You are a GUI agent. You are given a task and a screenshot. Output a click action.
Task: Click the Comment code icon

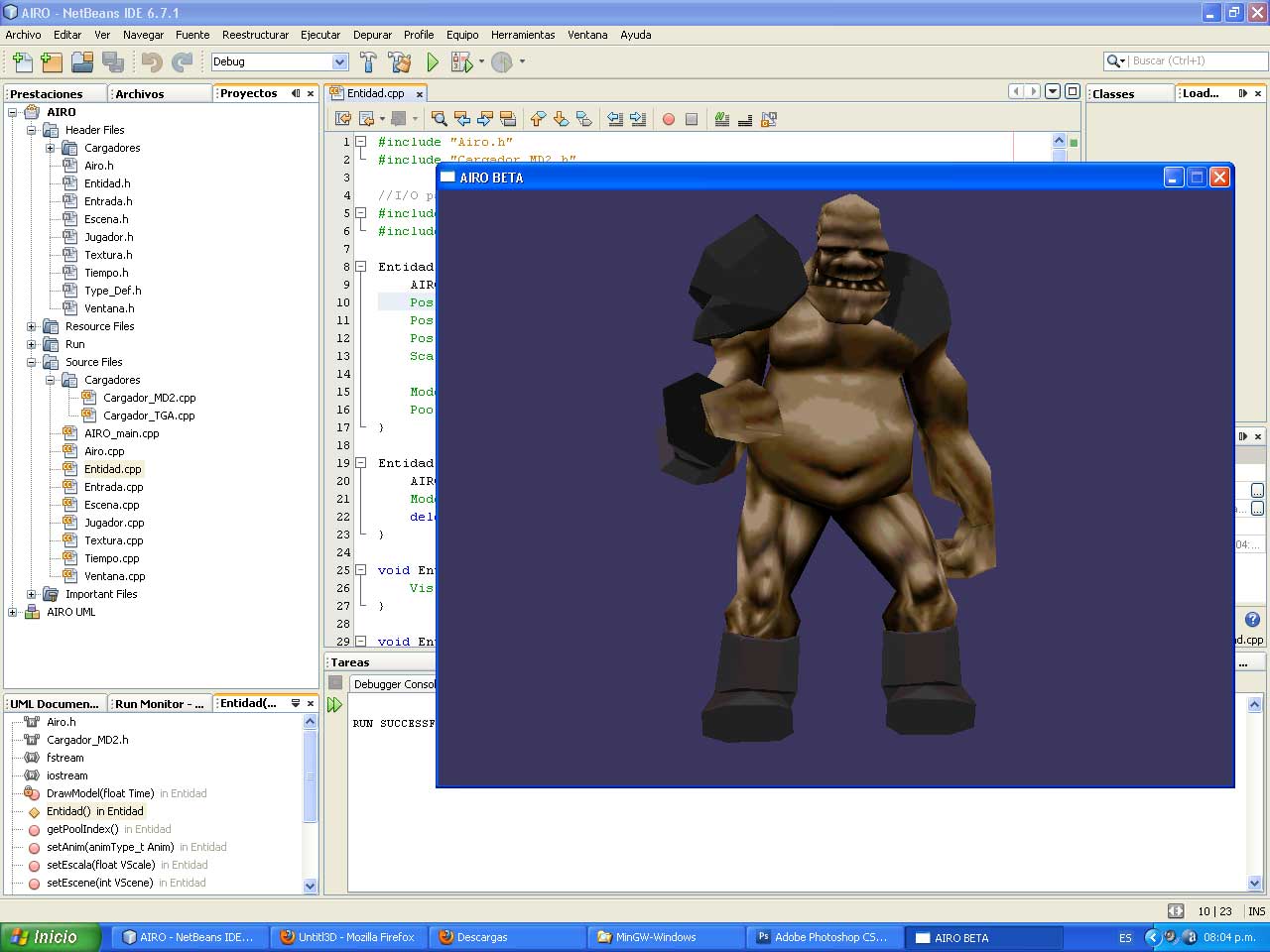[x=722, y=119]
